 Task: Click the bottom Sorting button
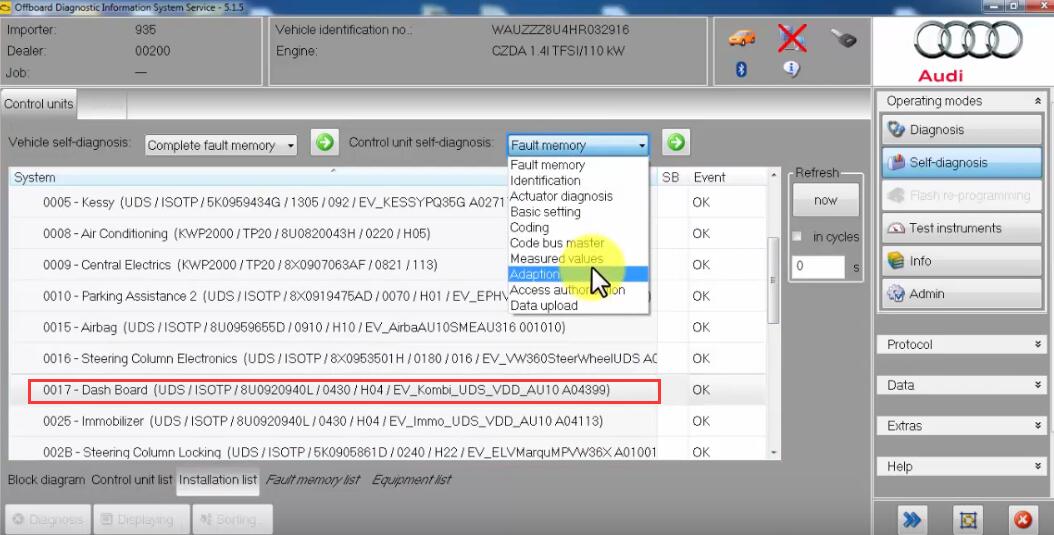click(232, 520)
